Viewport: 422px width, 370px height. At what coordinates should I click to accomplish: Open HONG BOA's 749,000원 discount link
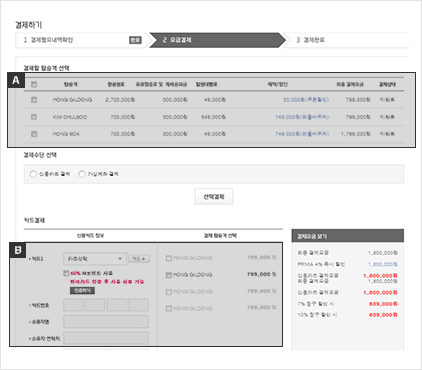[x=302, y=134]
